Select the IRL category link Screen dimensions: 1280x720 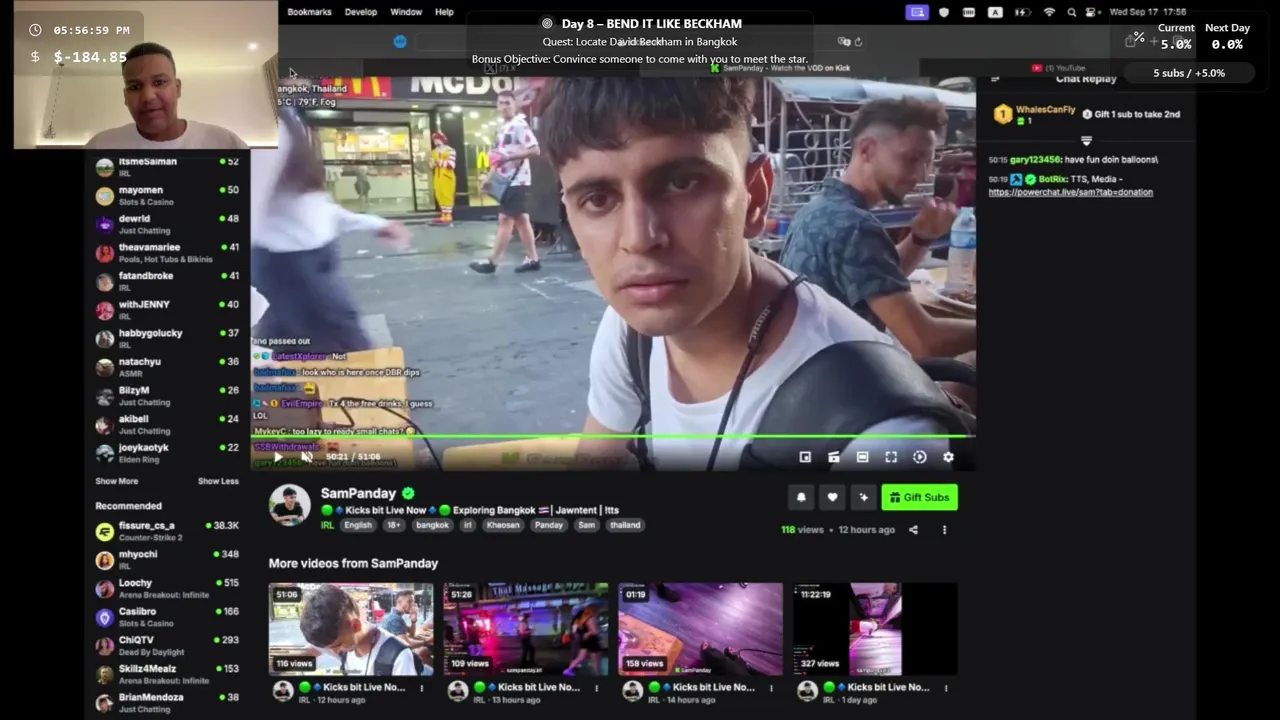327,525
